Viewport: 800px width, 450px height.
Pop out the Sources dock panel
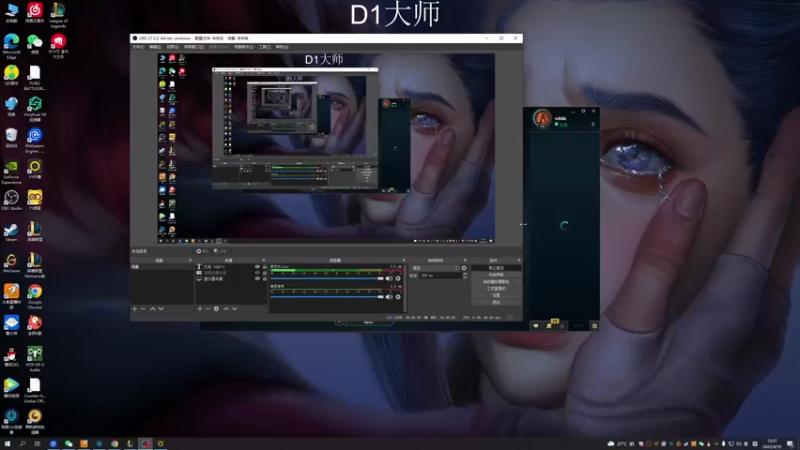264,260
